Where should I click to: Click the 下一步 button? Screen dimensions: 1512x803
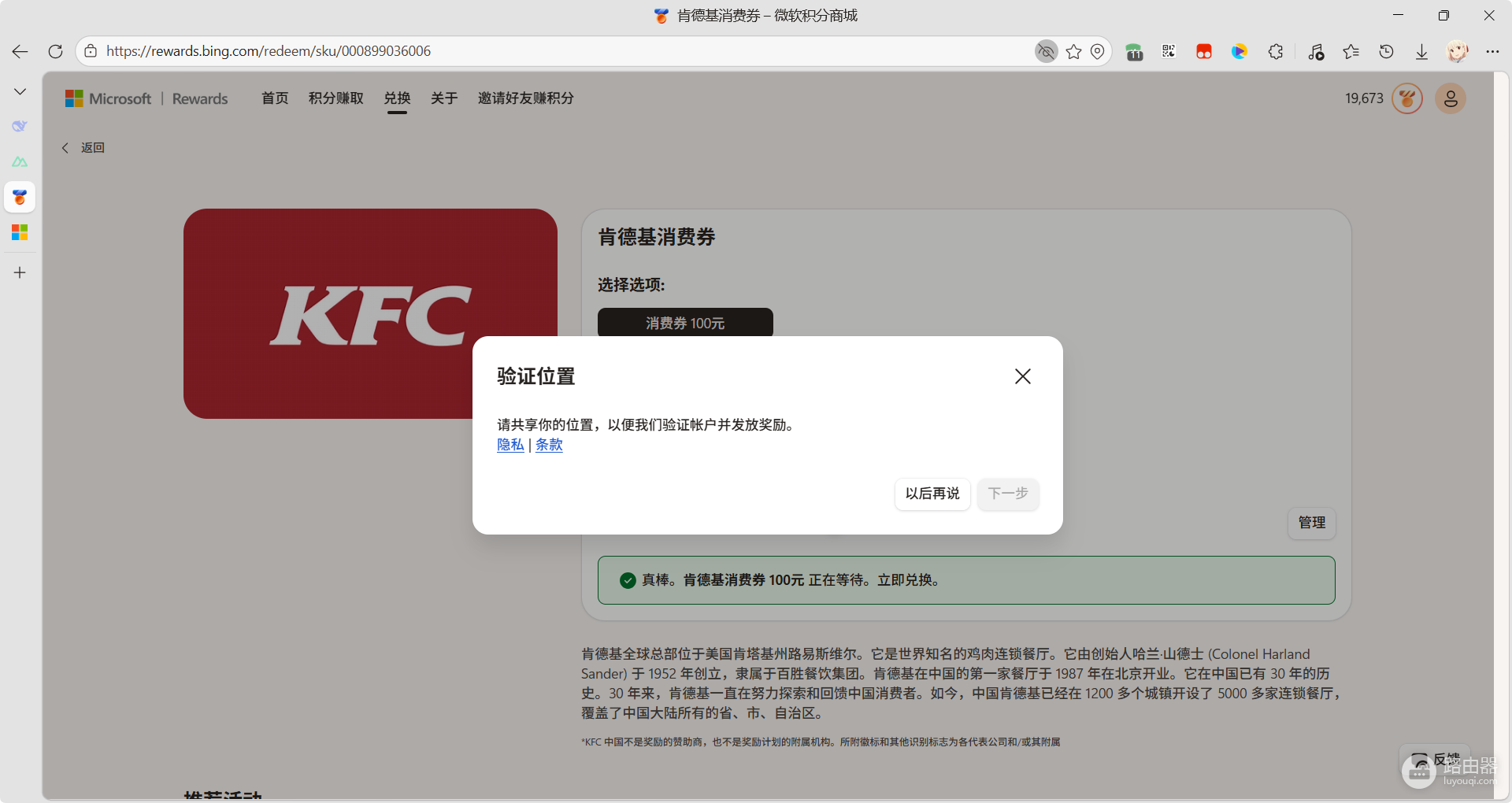(x=1008, y=494)
